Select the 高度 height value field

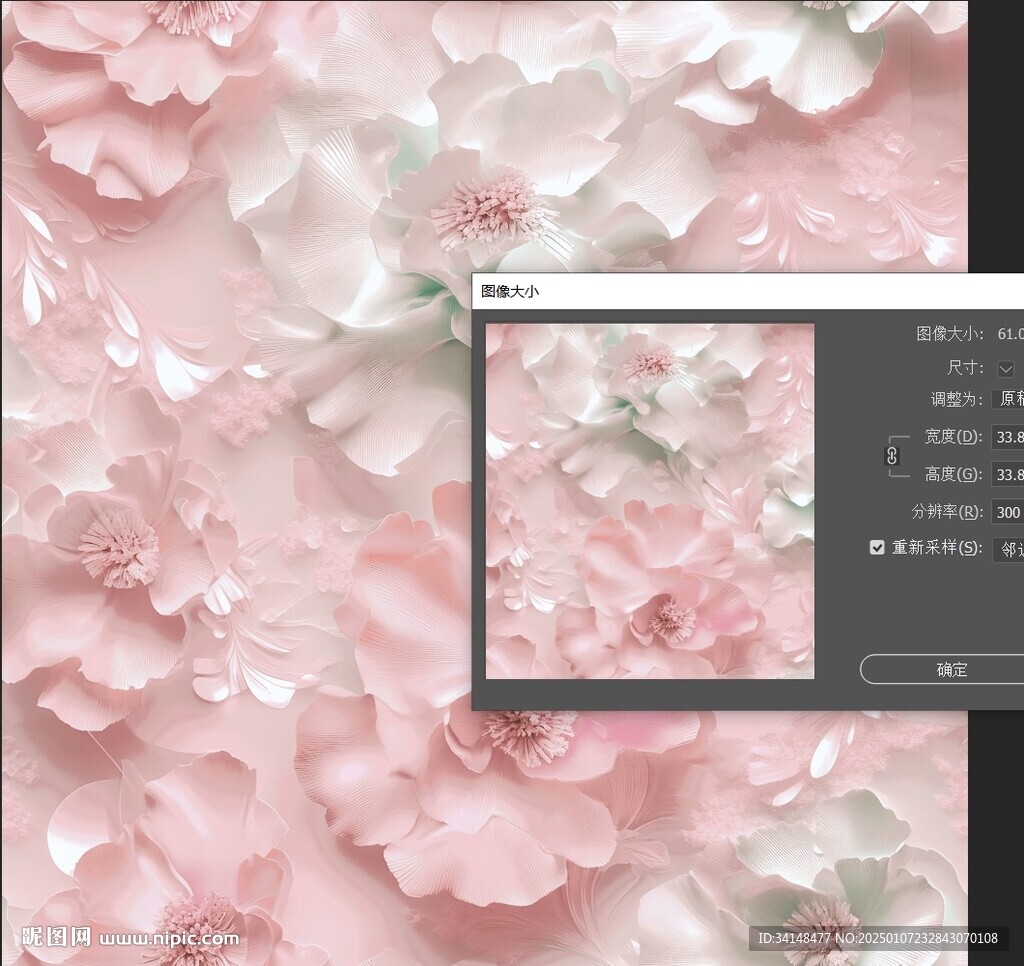click(x=1007, y=474)
